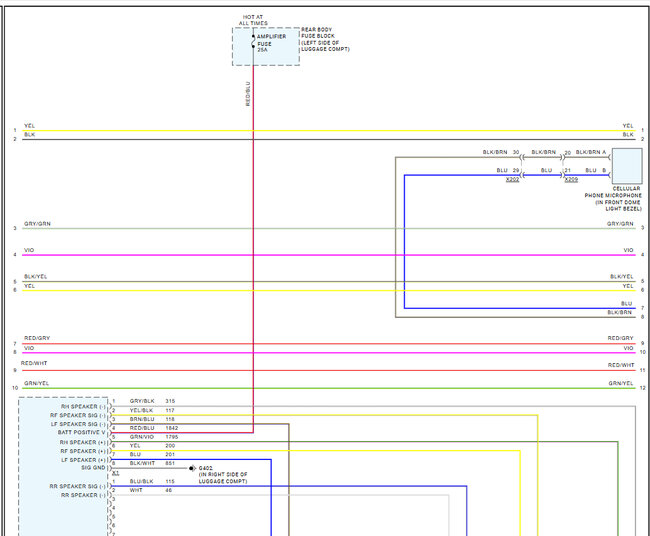This screenshot has height=536, width=650.
Task: Click the "RH SPEAKER (+)" pin label
Action: 82,442
